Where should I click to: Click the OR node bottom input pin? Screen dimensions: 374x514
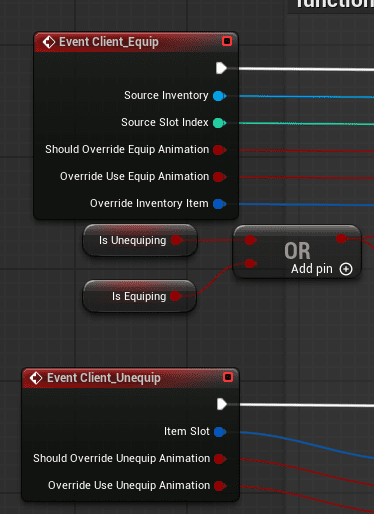(x=250, y=264)
